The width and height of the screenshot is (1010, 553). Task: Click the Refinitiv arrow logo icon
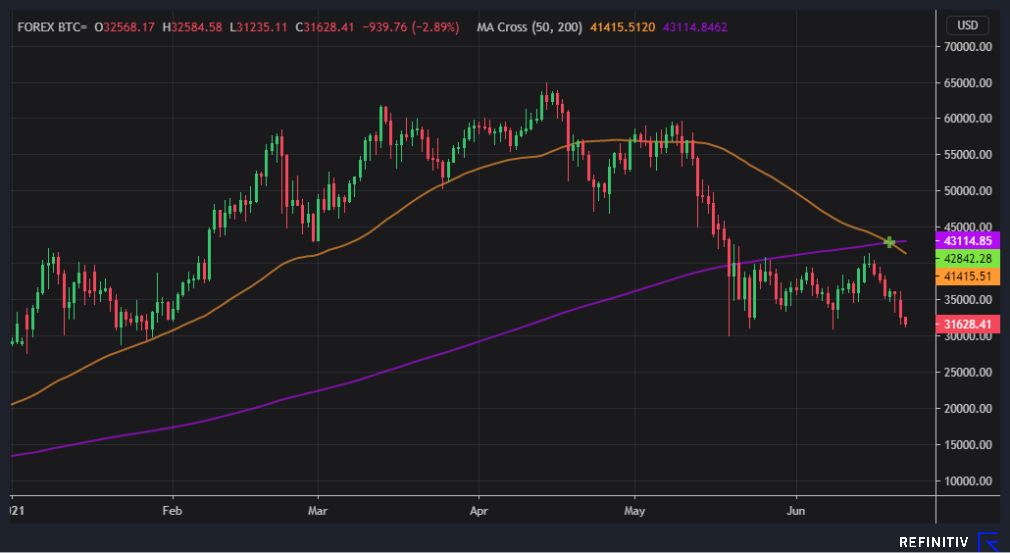click(x=987, y=542)
